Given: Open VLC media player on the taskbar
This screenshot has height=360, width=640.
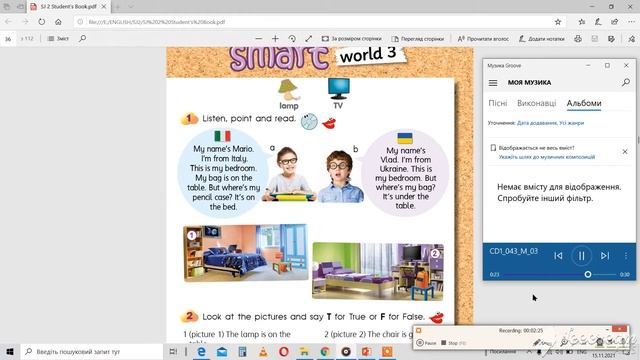Looking at the screenshot, I should click(x=263, y=351).
